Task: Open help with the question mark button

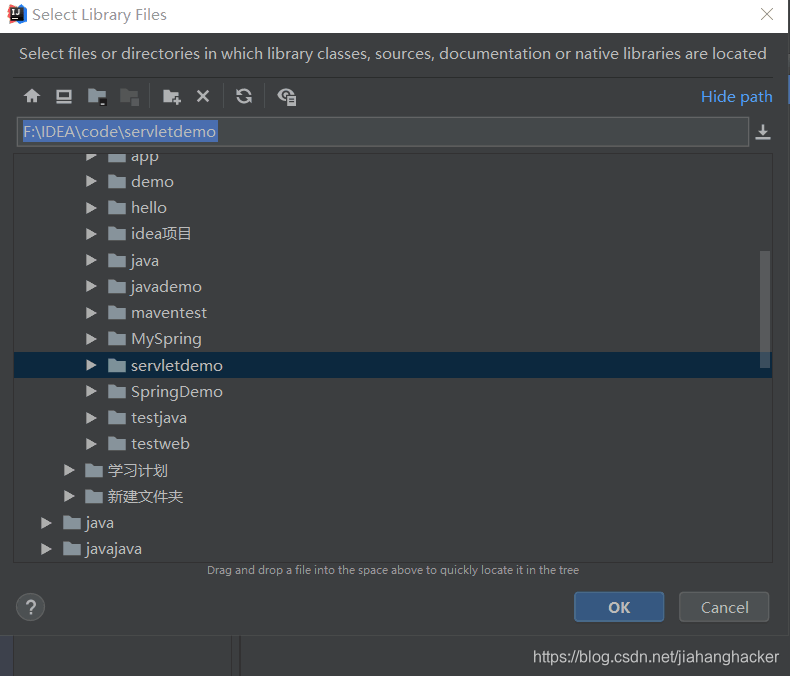Action: [x=30, y=607]
